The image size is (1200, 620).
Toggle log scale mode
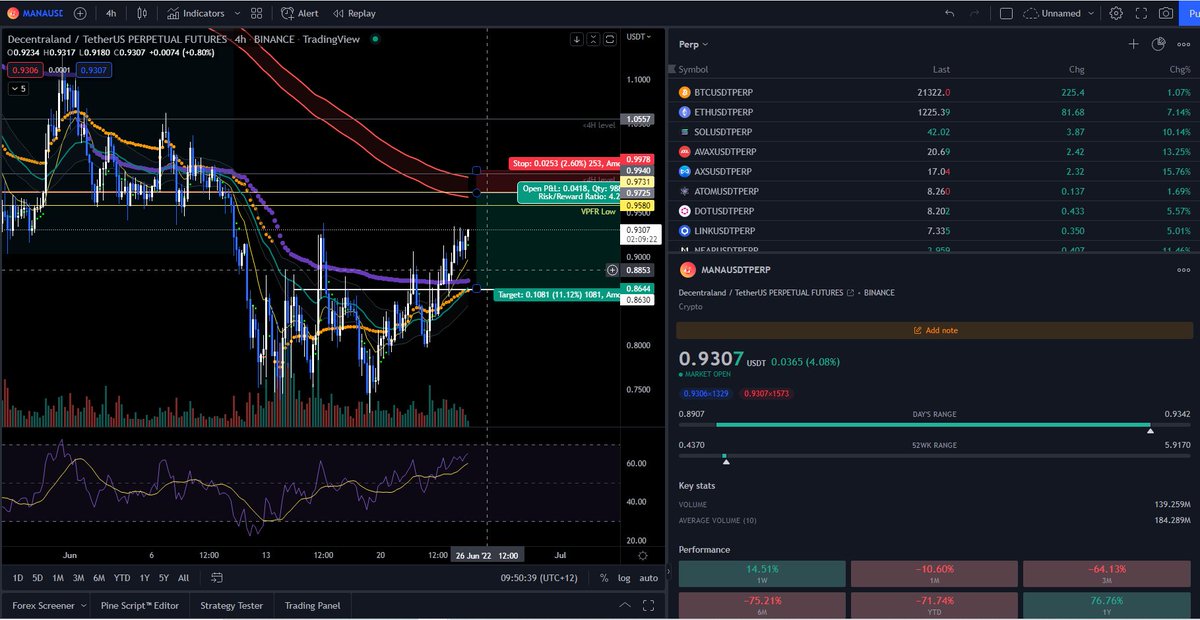pyautogui.click(x=624, y=578)
